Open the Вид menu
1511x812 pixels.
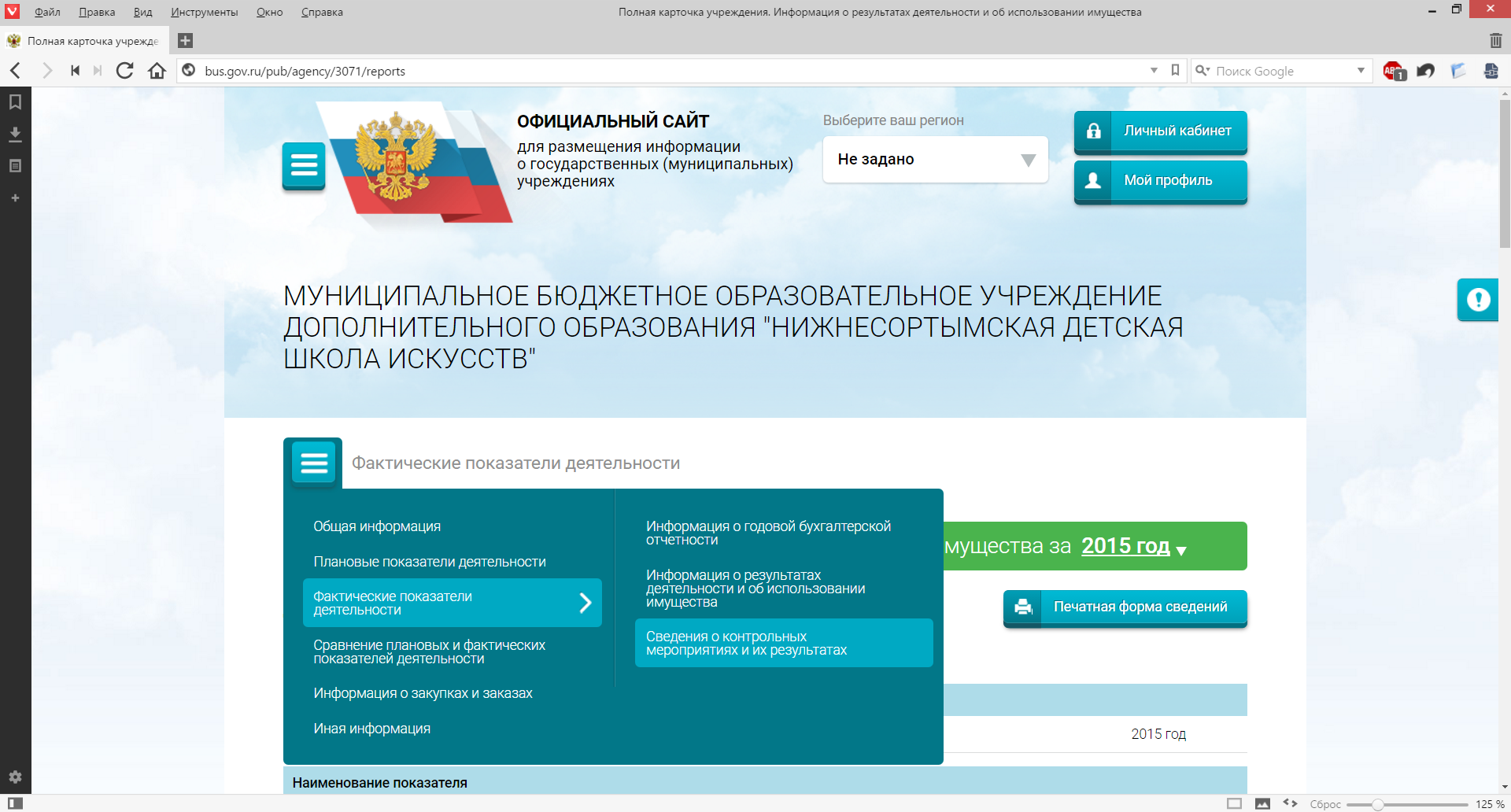142,12
